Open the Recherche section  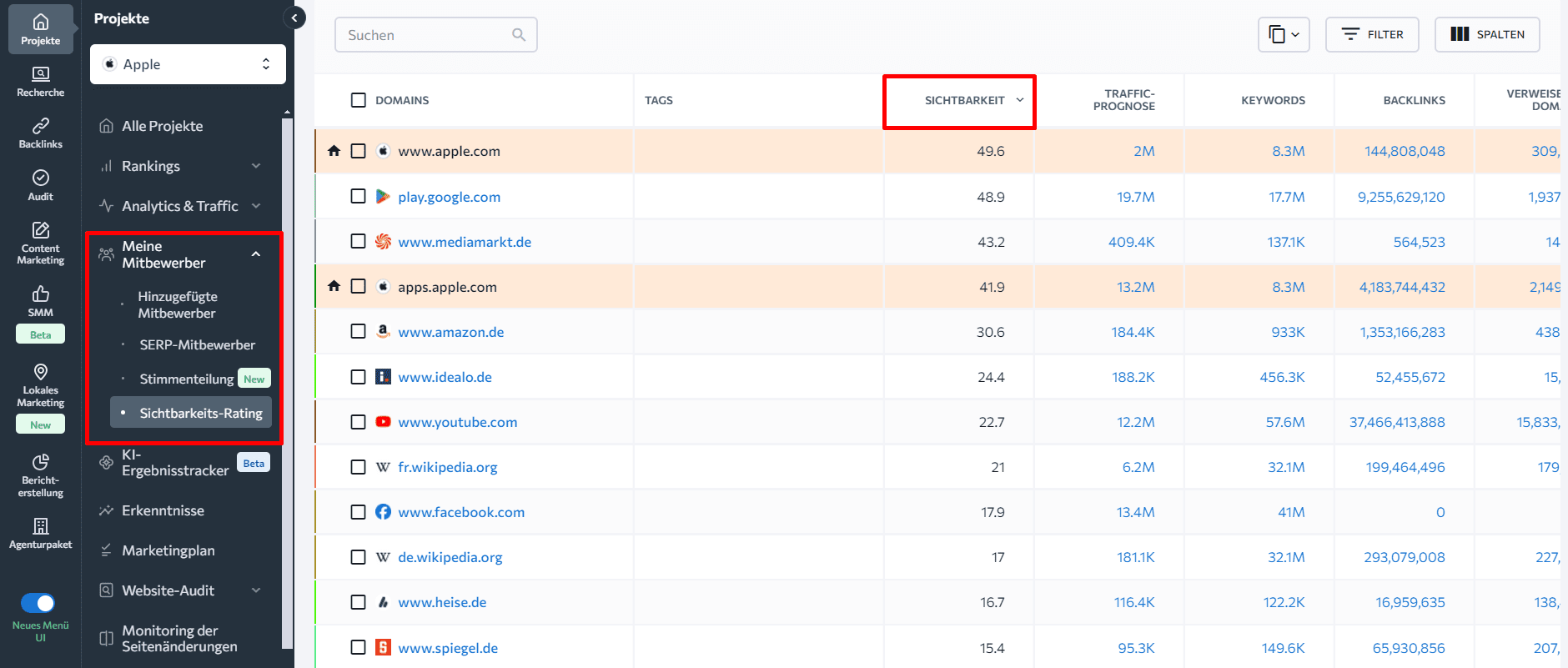(x=40, y=82)
